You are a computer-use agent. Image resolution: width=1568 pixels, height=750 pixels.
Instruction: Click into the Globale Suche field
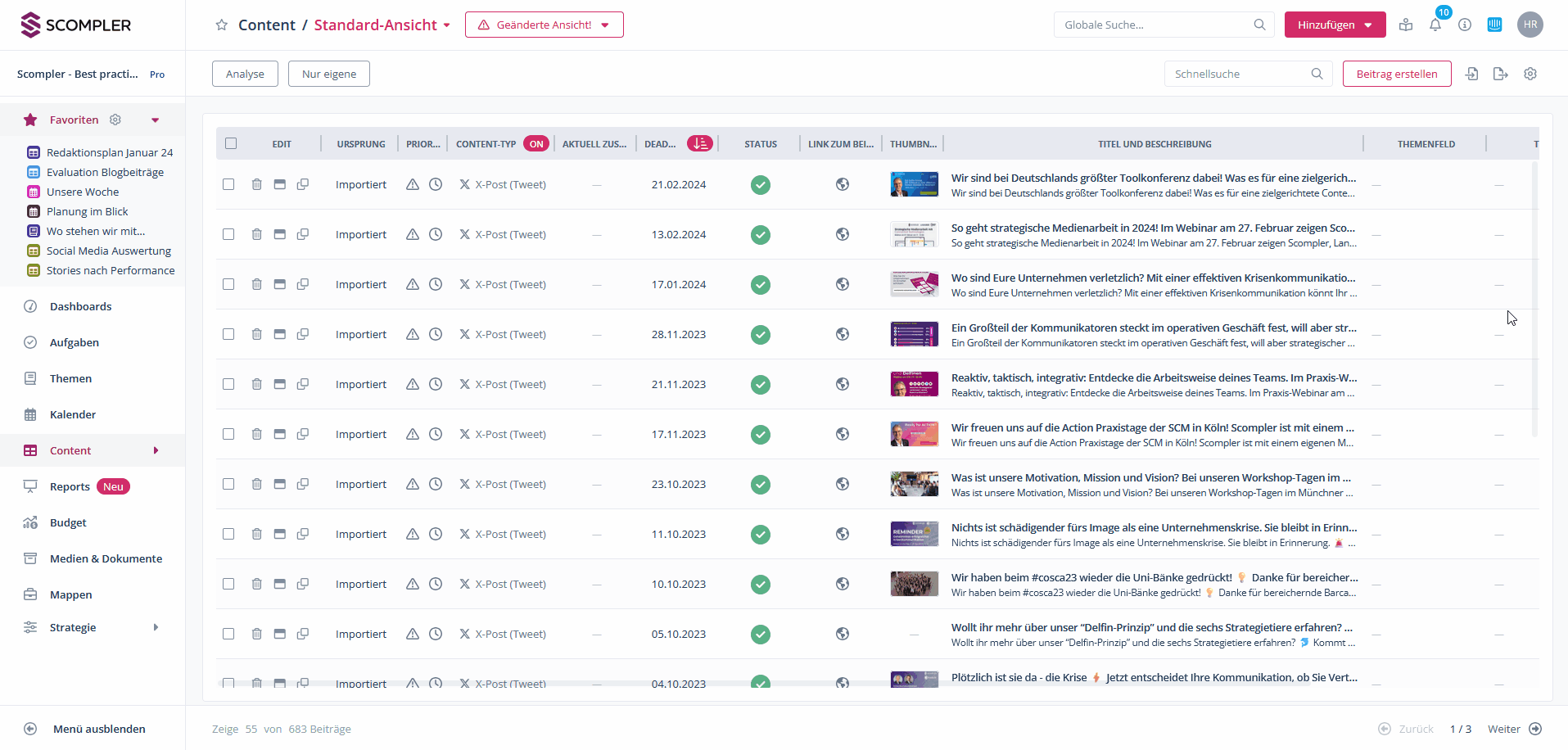tap(1155, 25)
